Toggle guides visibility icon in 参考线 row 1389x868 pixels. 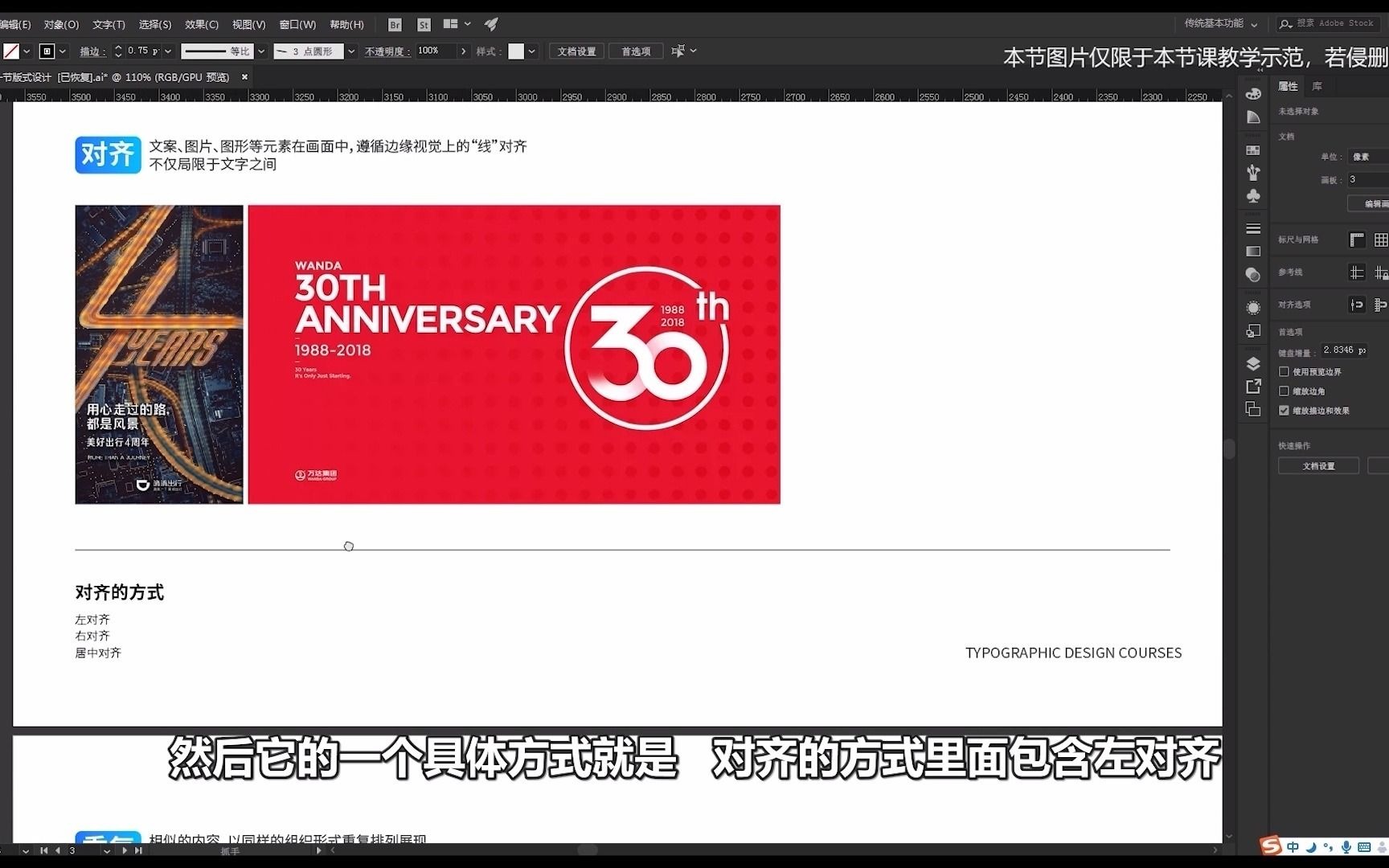click(1357, 272)
